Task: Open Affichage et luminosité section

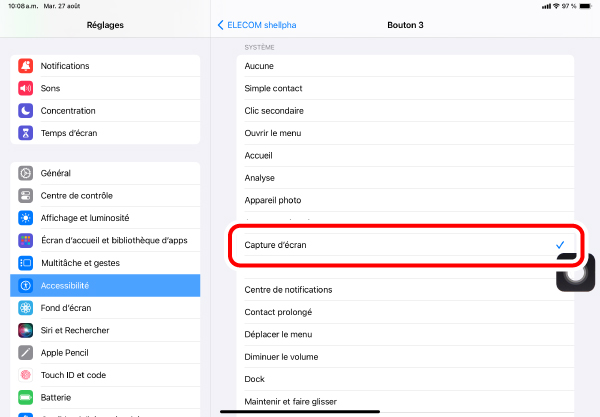Action: click(105, 218)
